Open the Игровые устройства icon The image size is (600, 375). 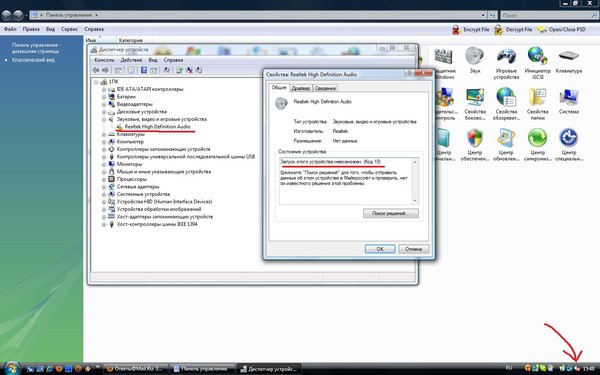(x=506, y=63)
